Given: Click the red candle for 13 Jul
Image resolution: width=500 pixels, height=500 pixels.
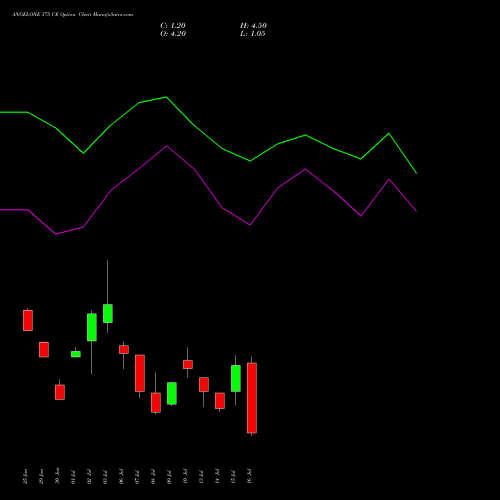Looking at the screenshot, I should pos(204,385).
